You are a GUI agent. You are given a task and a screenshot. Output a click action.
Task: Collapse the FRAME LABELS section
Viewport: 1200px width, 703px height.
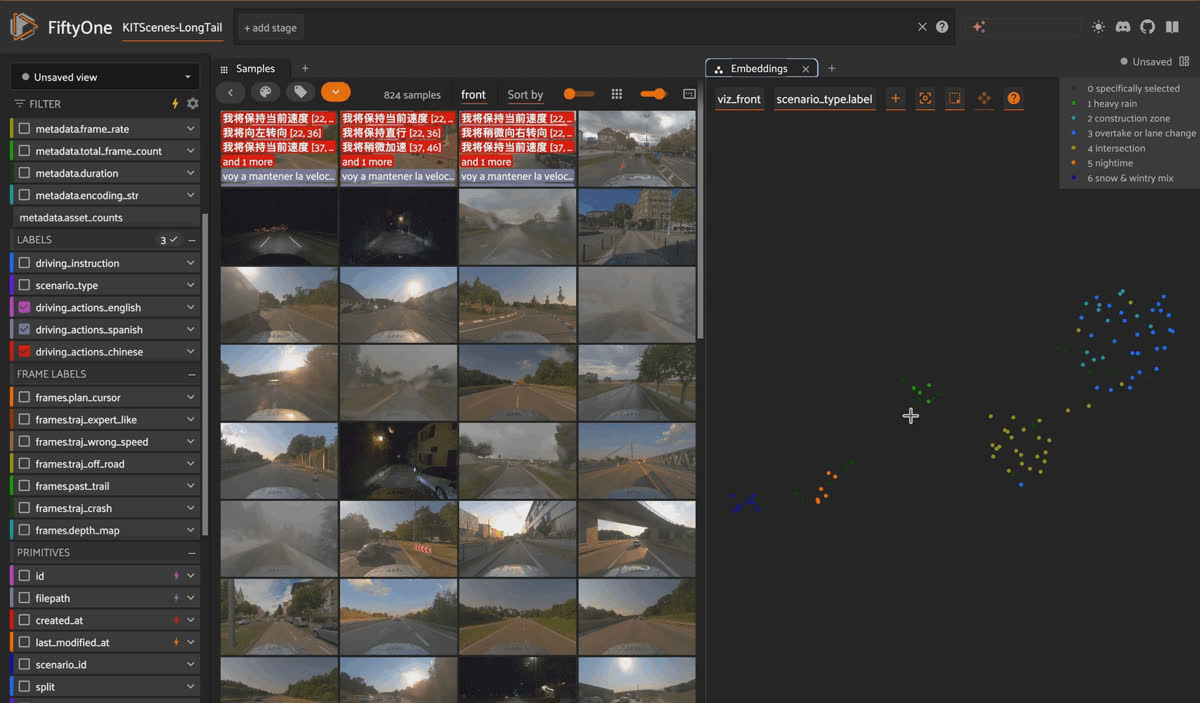[192, 374]
